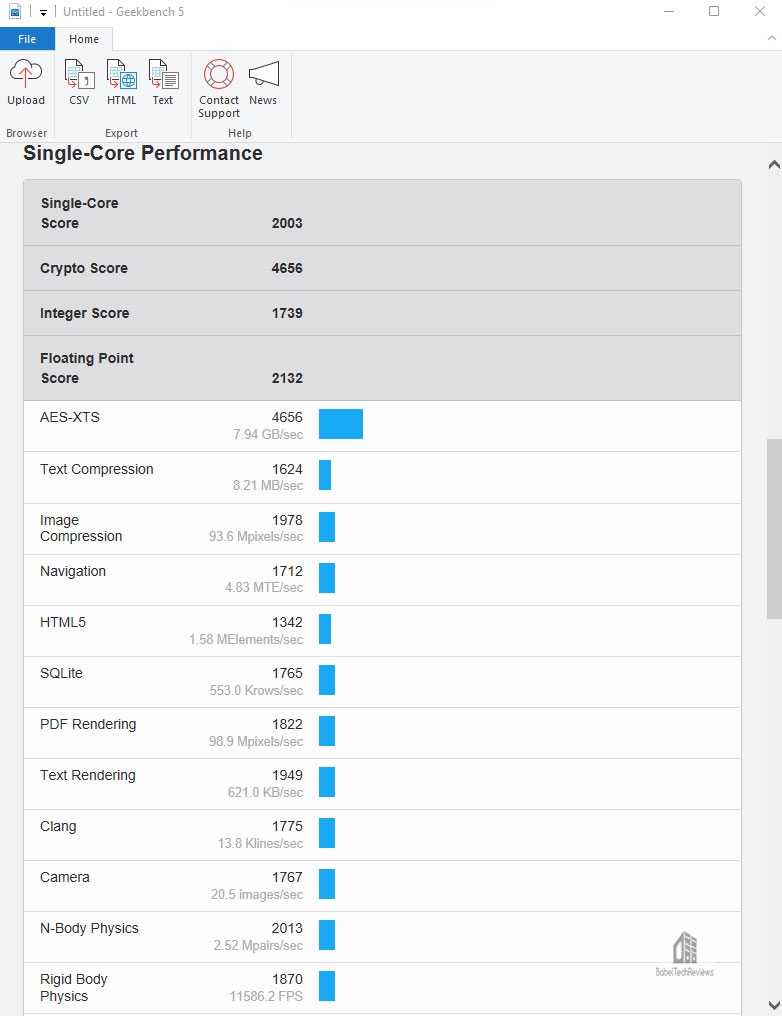Switch to the Home ribbon tab
This screenshot has height=1016, width=782.
click(x=84, y=39)
